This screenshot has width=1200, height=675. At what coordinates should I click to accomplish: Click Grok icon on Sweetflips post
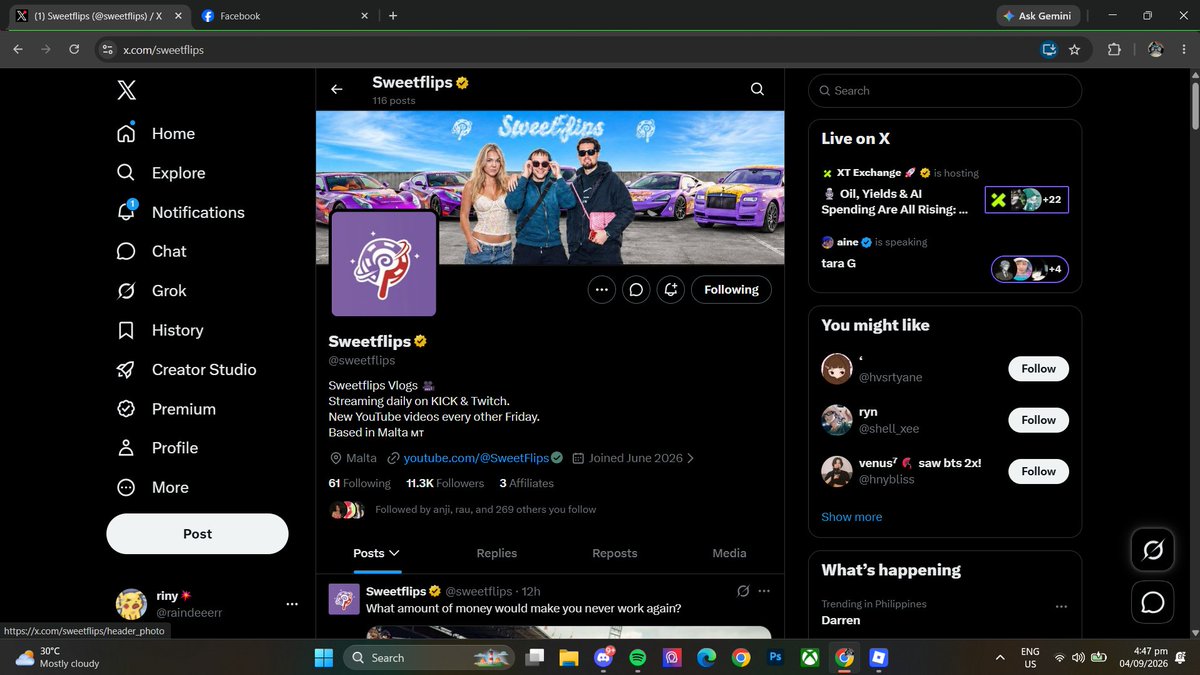[743, 591]
